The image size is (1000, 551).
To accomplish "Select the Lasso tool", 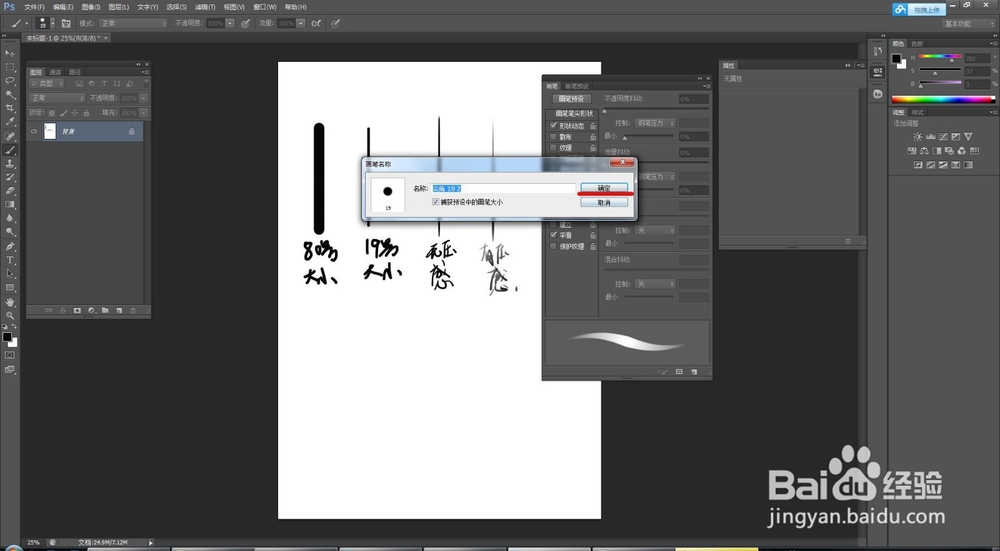I will point(10,81).
